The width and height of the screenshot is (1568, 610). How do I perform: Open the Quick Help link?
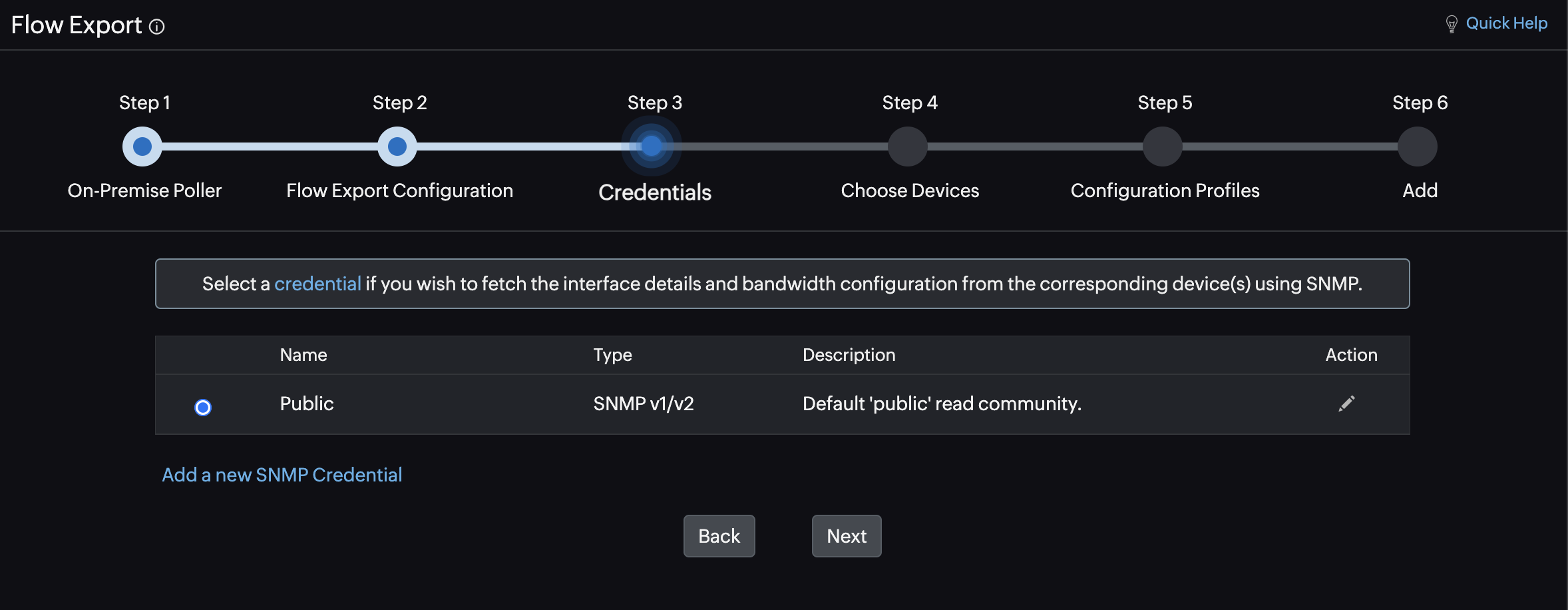pos(1506,23)
